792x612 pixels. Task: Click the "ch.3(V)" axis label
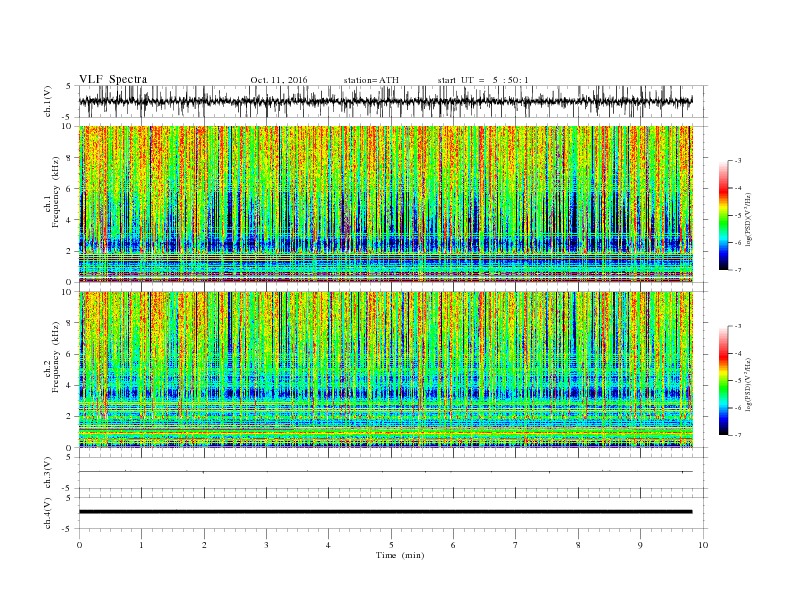(48, 473)
